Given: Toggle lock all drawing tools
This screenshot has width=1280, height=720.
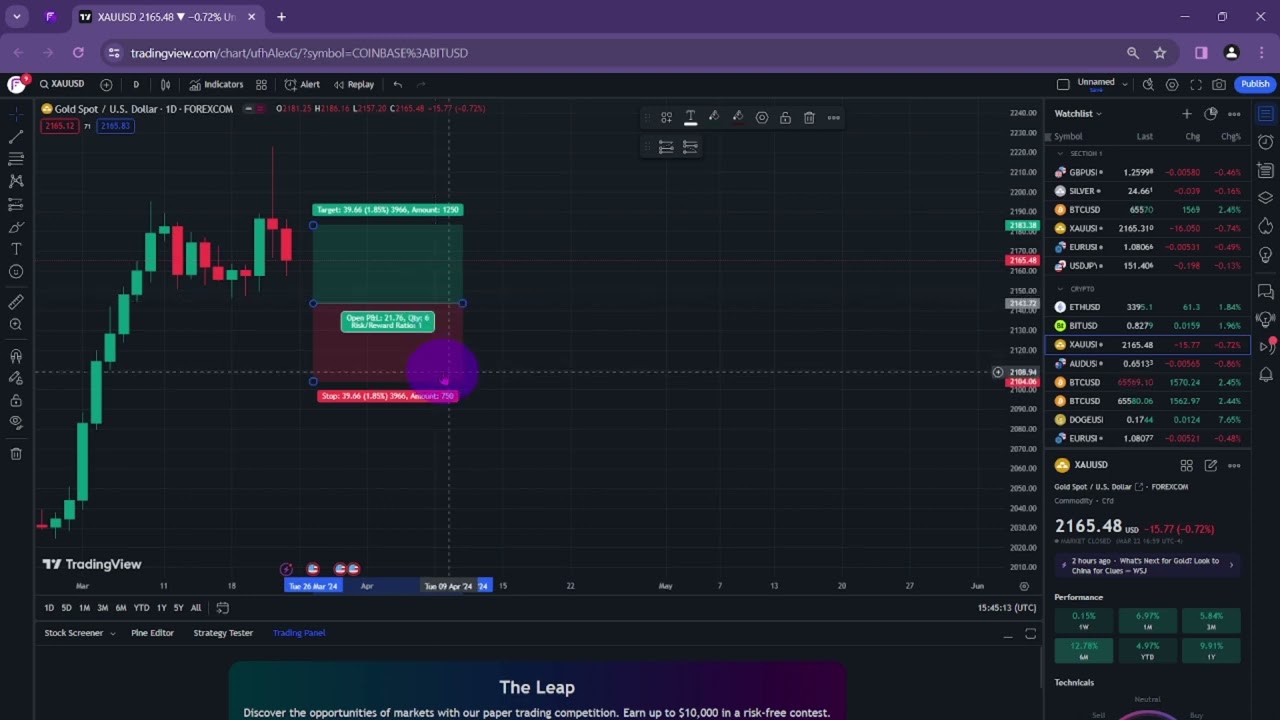Looking at the screenshot, I should (x=16, y=400).
